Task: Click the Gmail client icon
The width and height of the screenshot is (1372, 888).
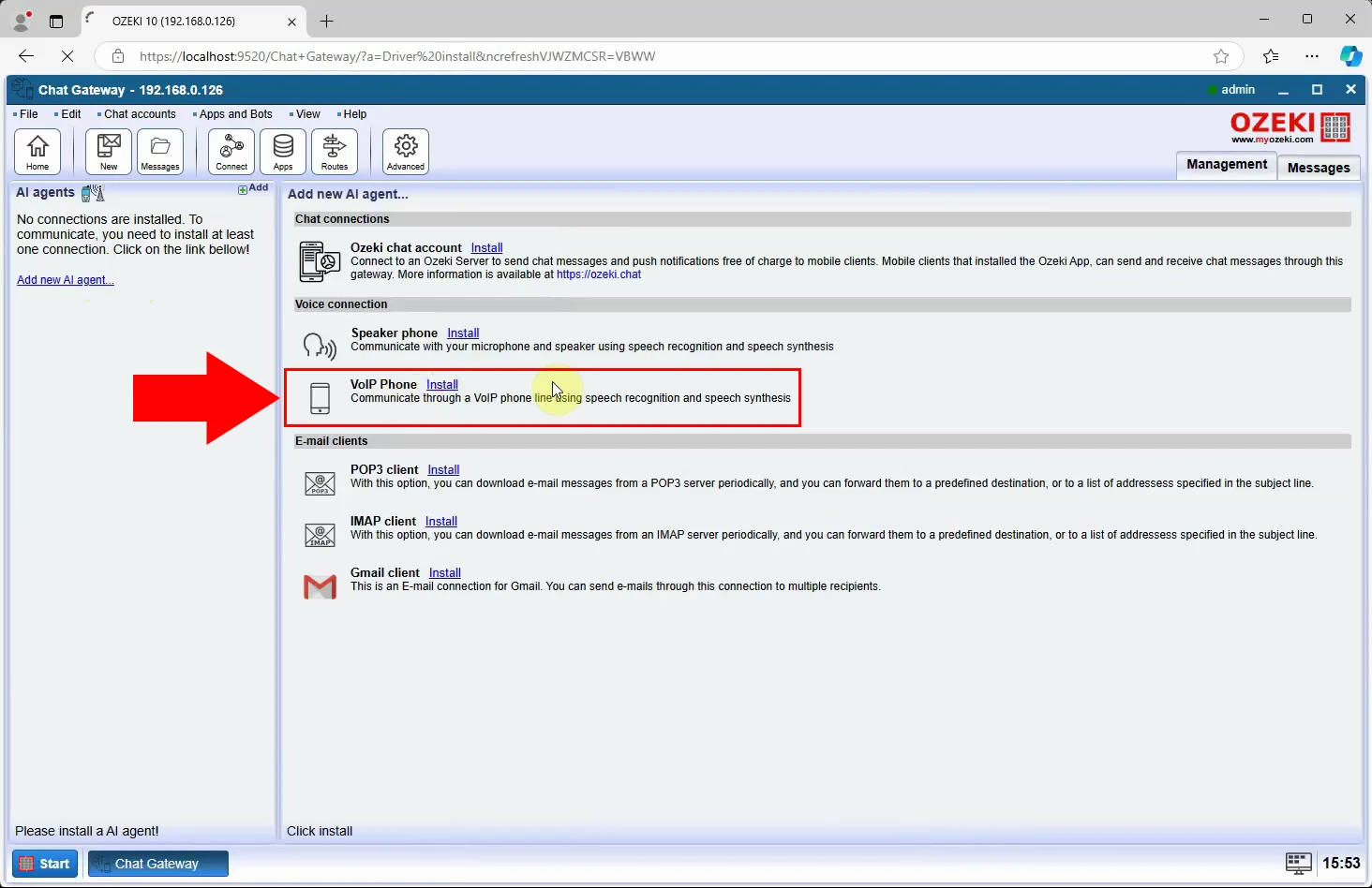Action: 320,586
